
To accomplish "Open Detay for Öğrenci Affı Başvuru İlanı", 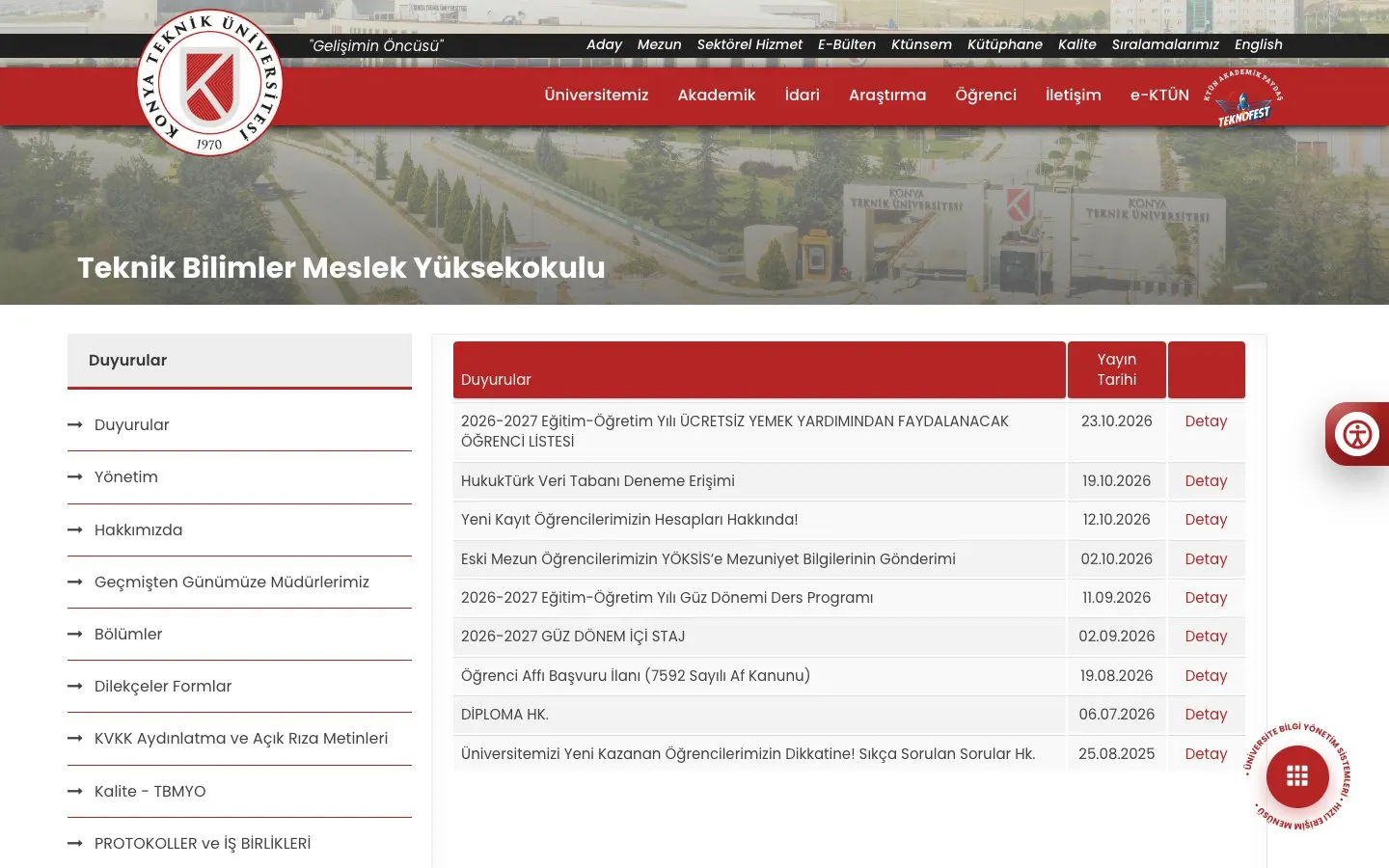I will coord(1206,676).
